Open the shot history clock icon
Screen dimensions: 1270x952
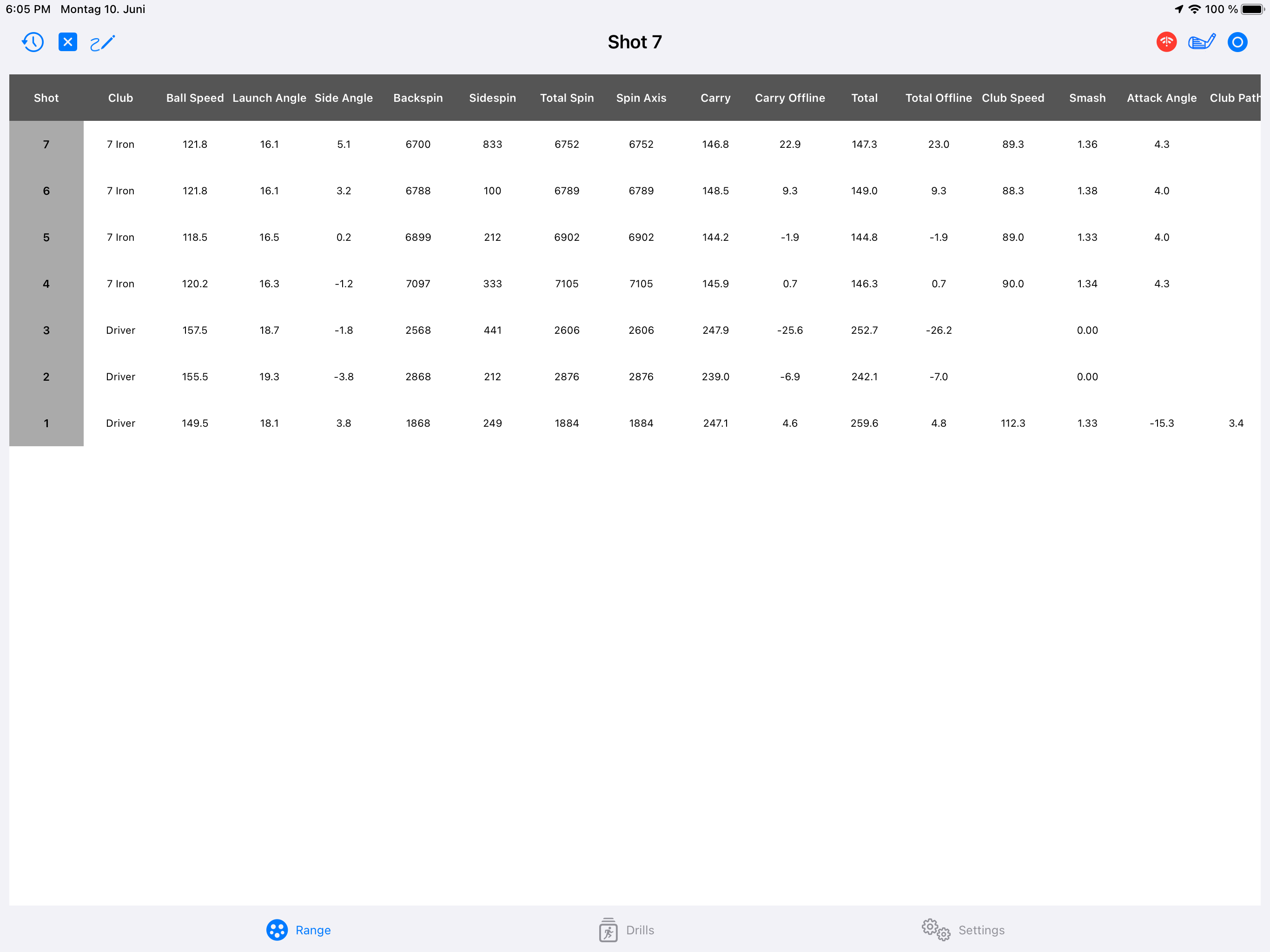click(x=33, y=42)
